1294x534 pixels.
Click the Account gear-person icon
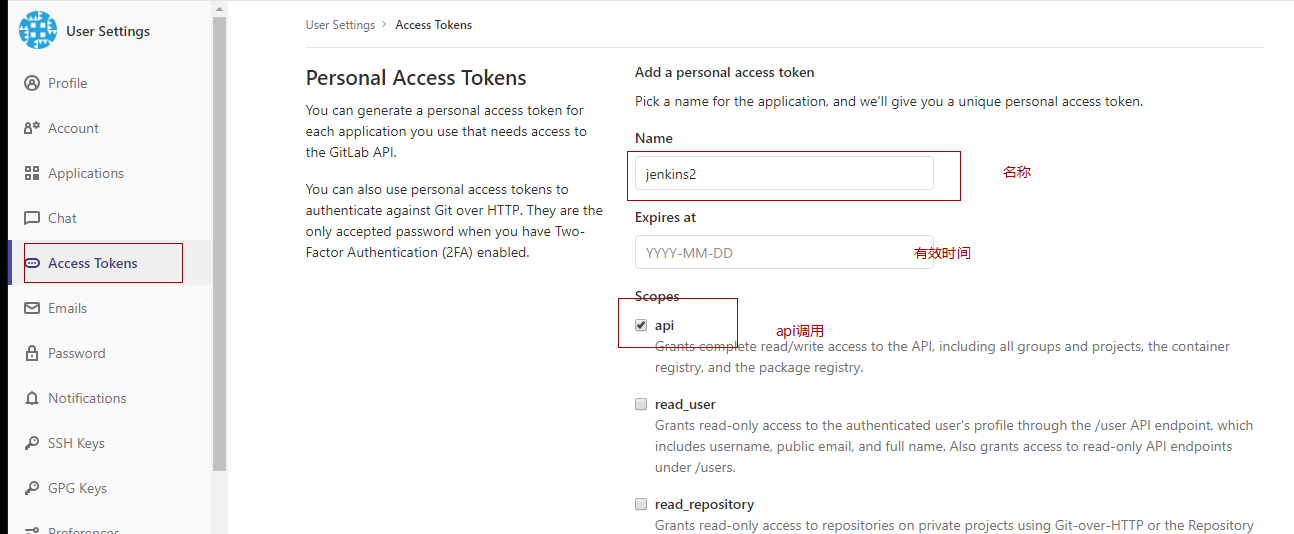[x=32, y=128]
